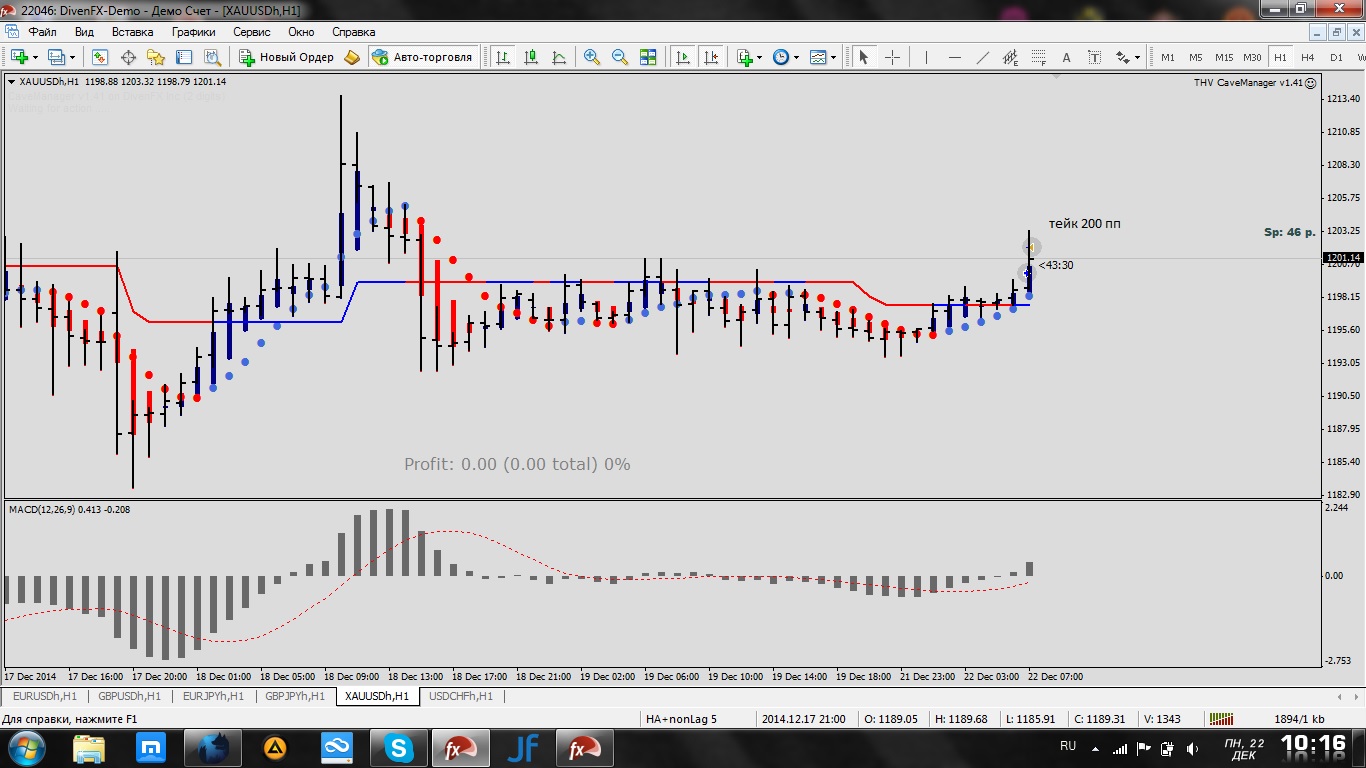Open the Вставка menu

(x=133, y=32)
